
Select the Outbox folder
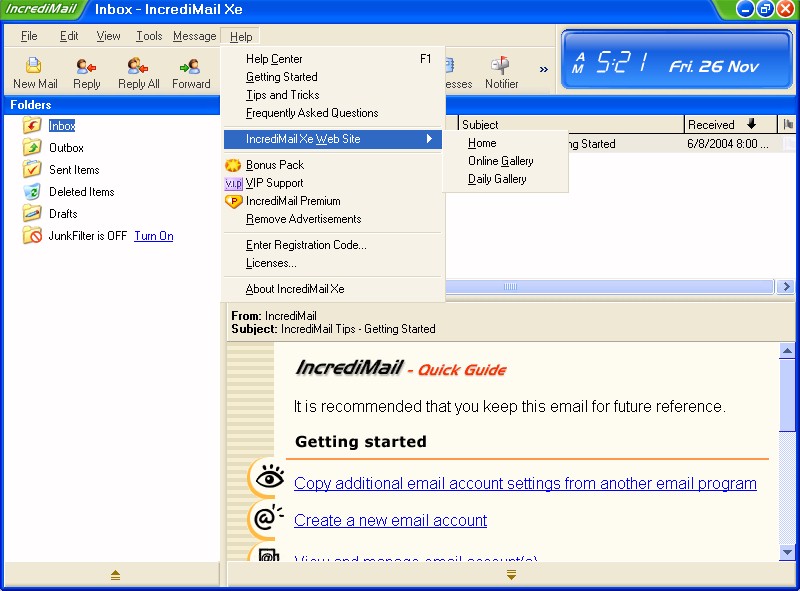(66, 148)
